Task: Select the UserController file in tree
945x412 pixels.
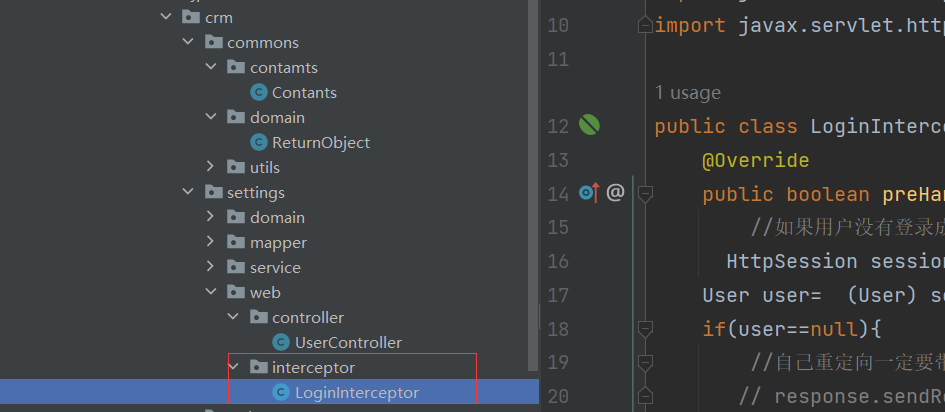Action: tap(348, 343)
